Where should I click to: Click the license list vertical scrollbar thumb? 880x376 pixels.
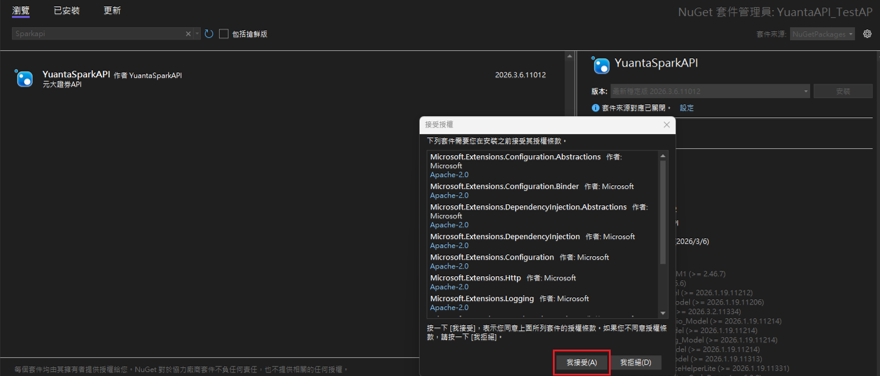(x=663, y=212)
